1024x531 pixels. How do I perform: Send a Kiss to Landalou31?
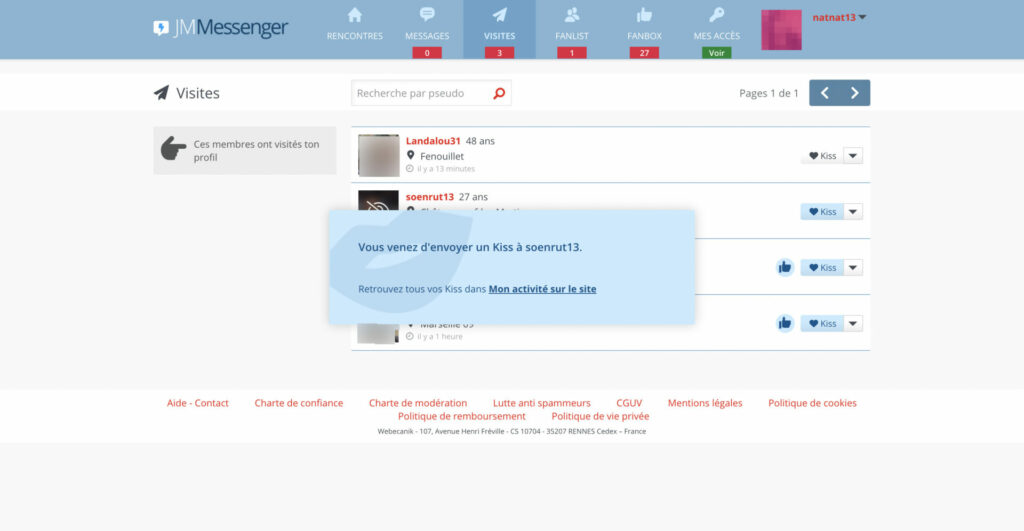click(x=822, y=156)
